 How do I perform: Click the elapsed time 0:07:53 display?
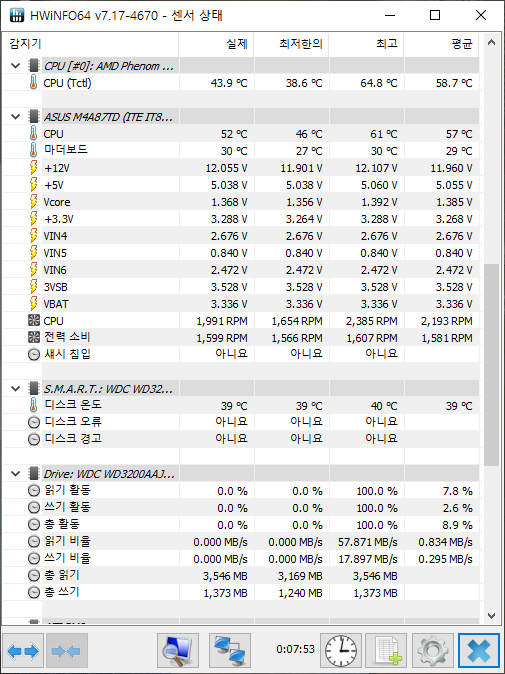295,649
